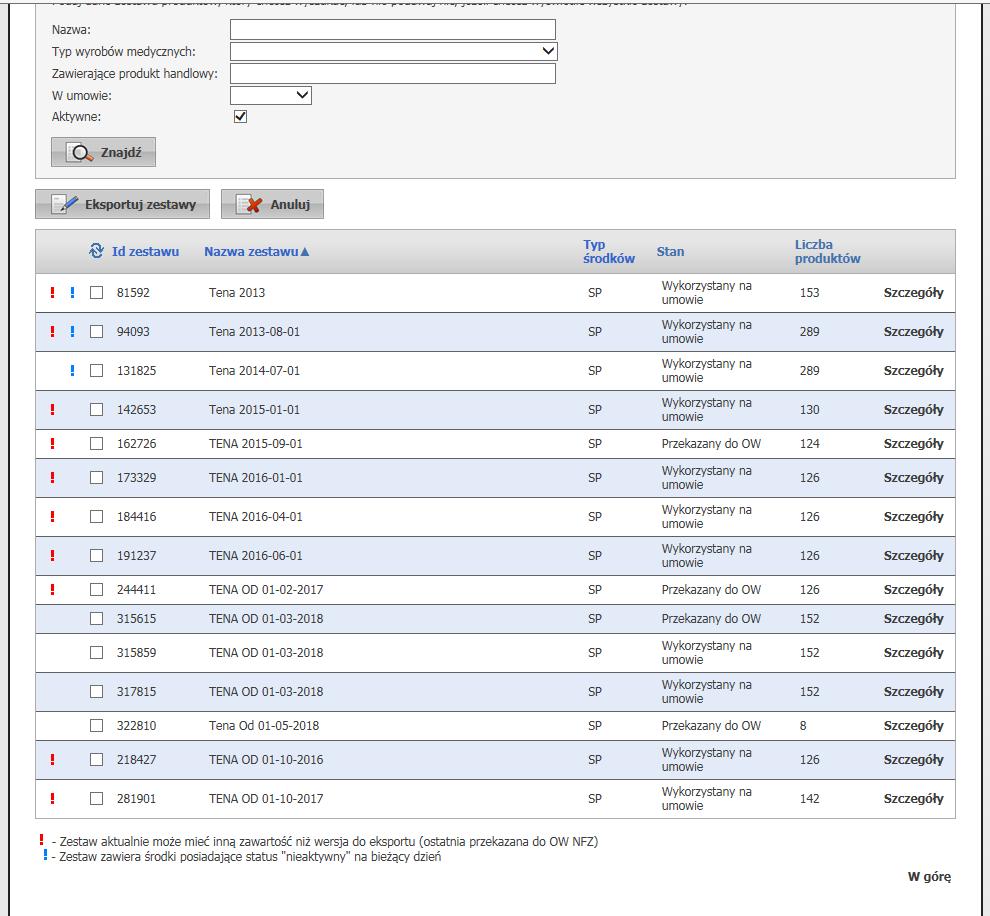Click set name TENA OD 01-10-2017

(266, 799)
